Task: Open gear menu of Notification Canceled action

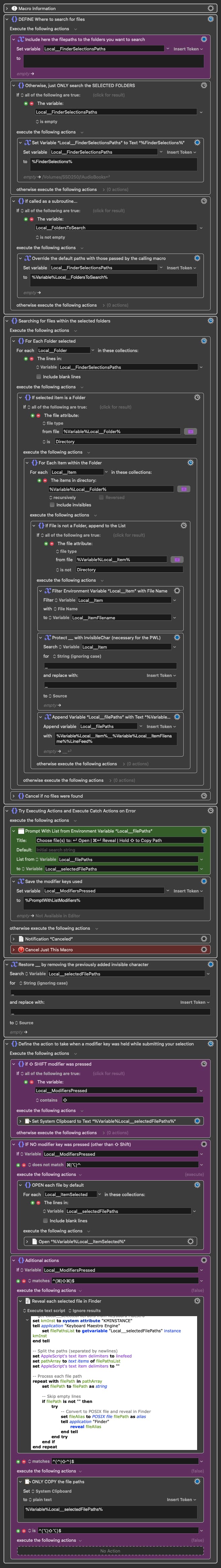Action: pos(204,939)
